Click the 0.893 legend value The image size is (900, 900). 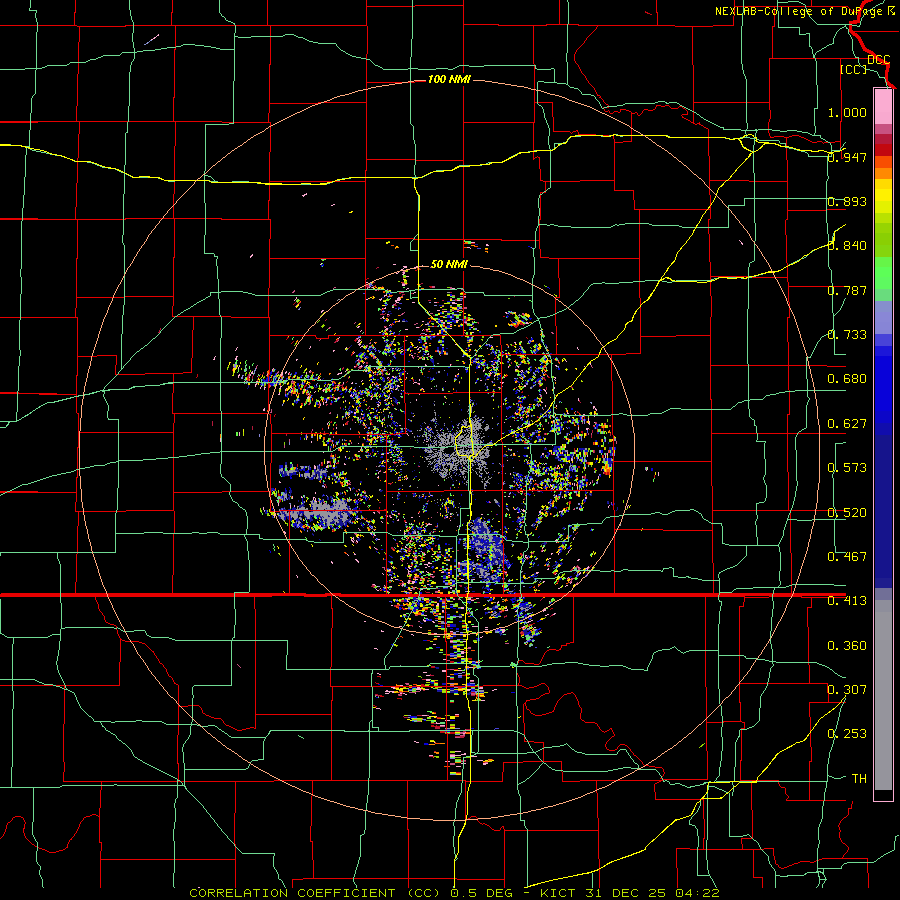(847, 201)
